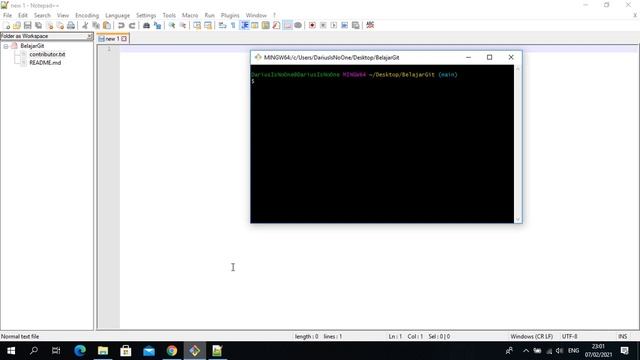Toggle synchronized horizontal scrolling
This screenshot has width=640, height=360.
[208, 25]
